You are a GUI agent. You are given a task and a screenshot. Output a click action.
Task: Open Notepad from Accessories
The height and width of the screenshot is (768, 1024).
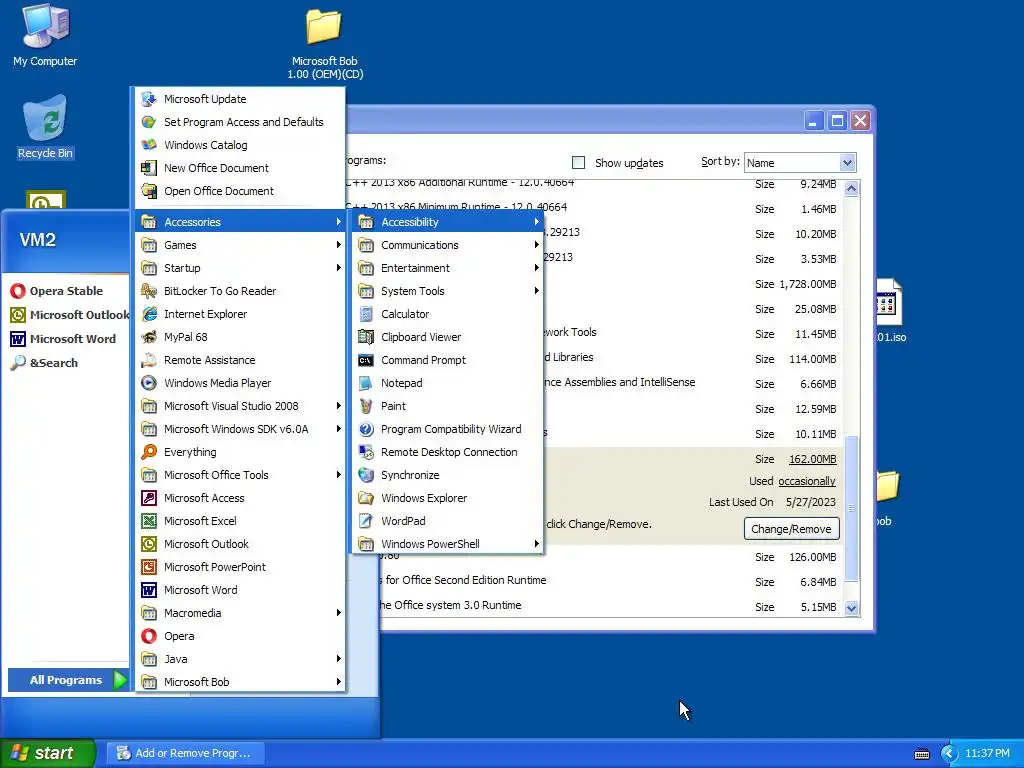[448, 383]
